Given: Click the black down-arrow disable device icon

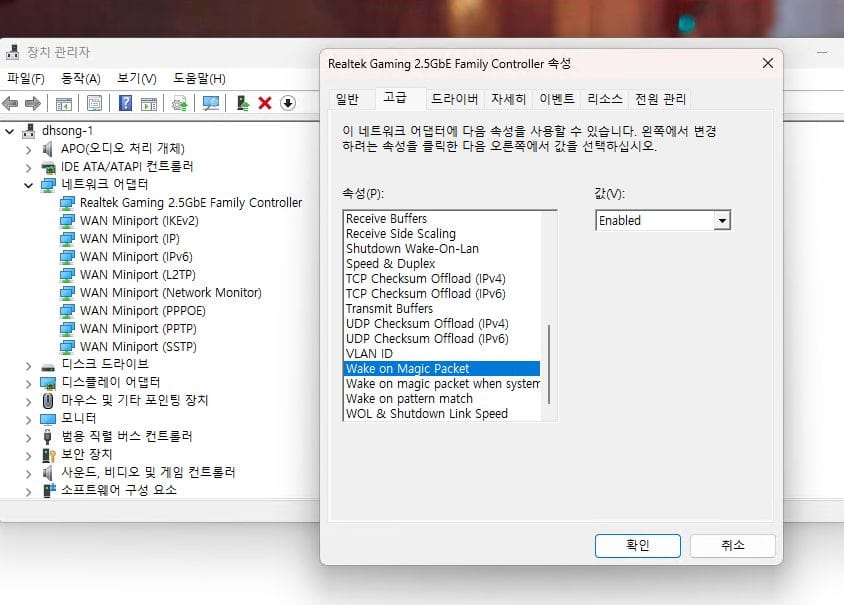Looking at the screenshot, I should pos(288,103).
